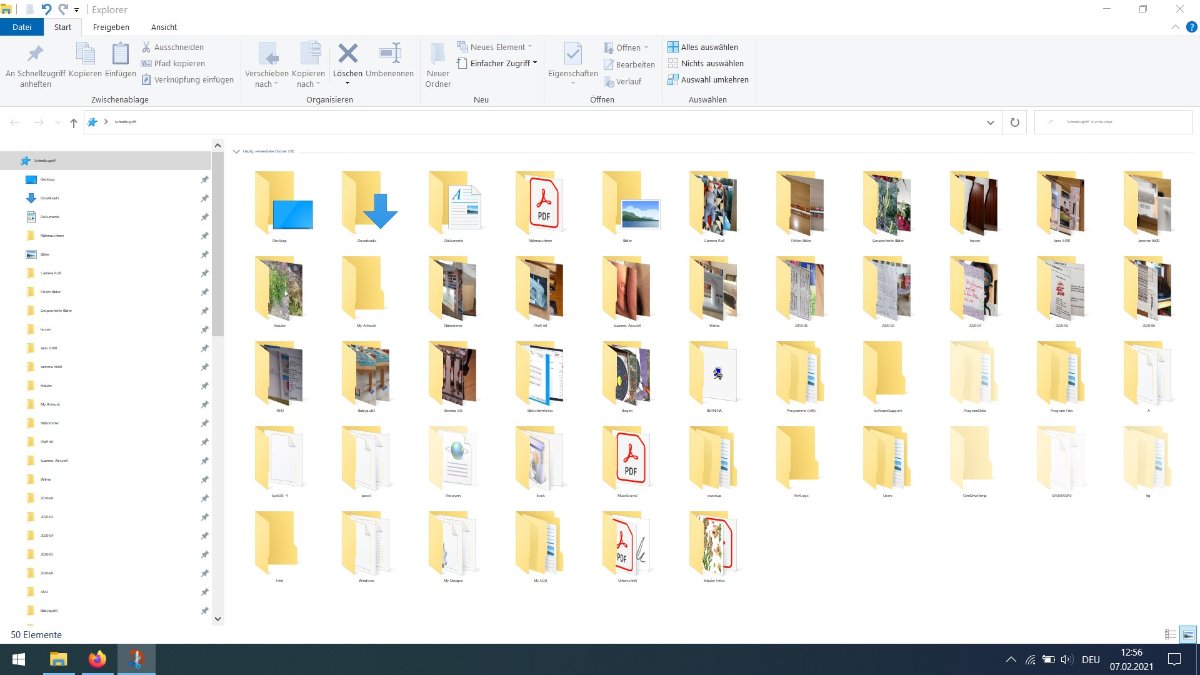Click Auswahl umkehren
Screen dimensions: 1200x675
click(708, 80)
